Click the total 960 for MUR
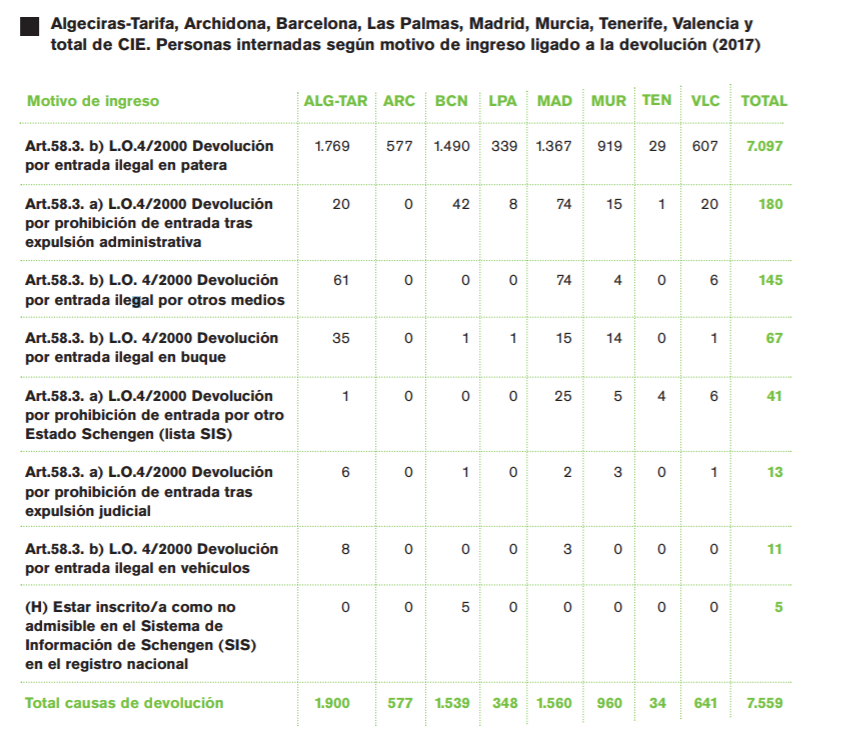Viewport: 867px width, 742px height. click(x=609, y=703)
